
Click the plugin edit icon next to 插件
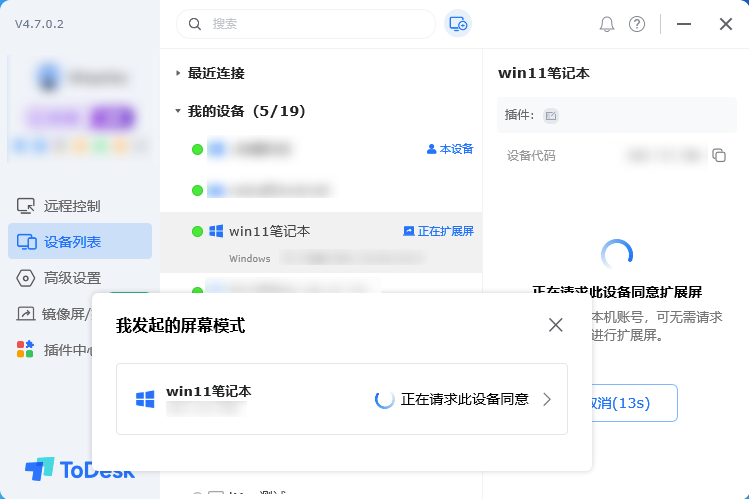(551, 116)
